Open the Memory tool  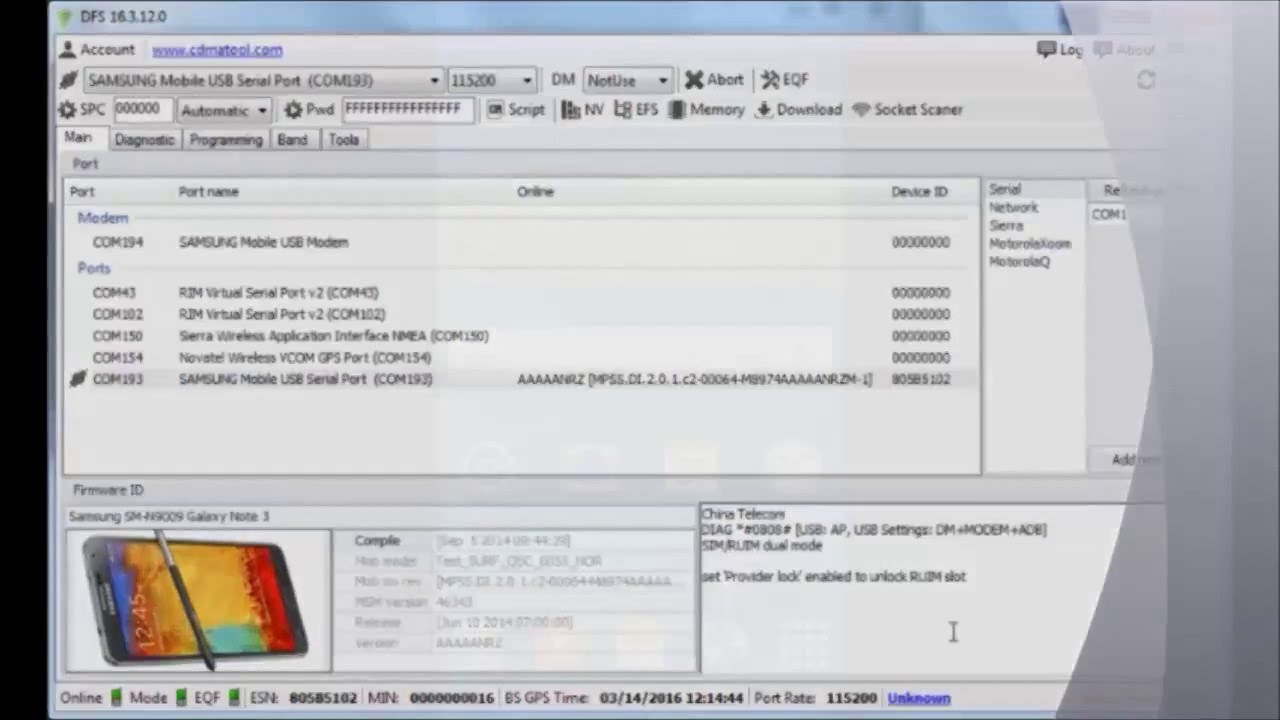click(706, 110)
